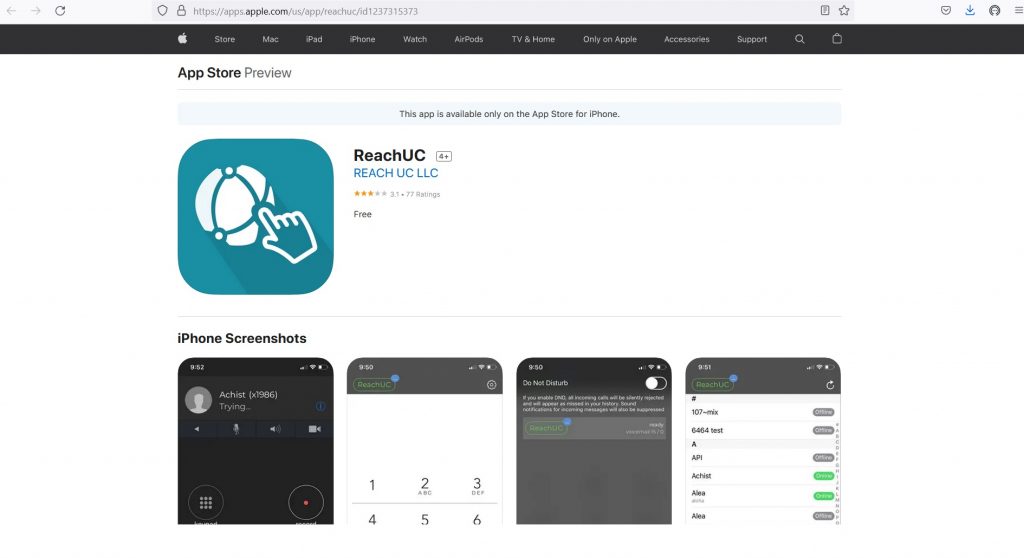
Task: Click the ReachUC app icon image
Action: click(x=255, y=216)
